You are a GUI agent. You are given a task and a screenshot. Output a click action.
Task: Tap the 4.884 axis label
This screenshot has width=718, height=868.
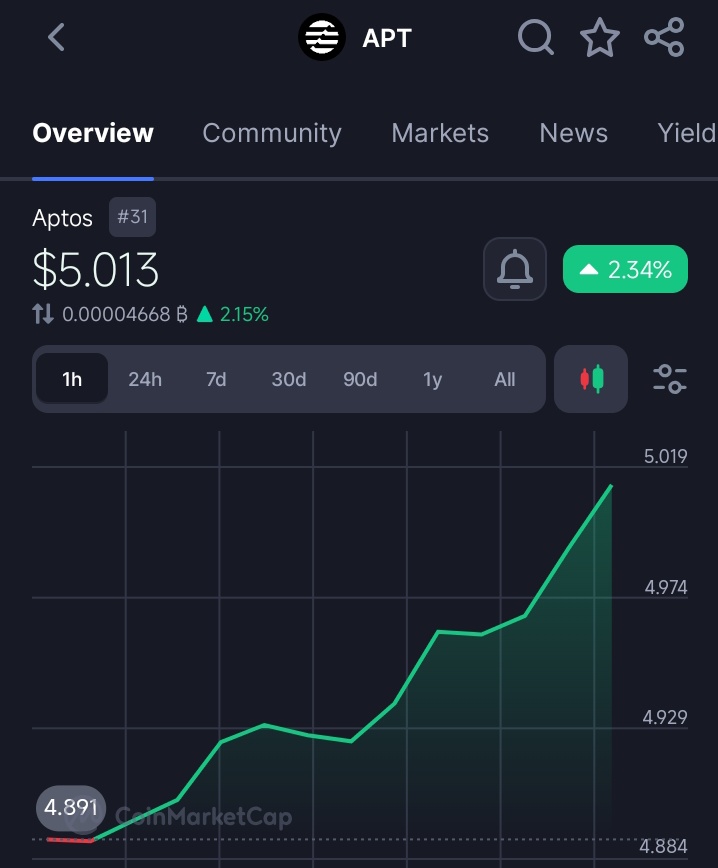point(663,846)
